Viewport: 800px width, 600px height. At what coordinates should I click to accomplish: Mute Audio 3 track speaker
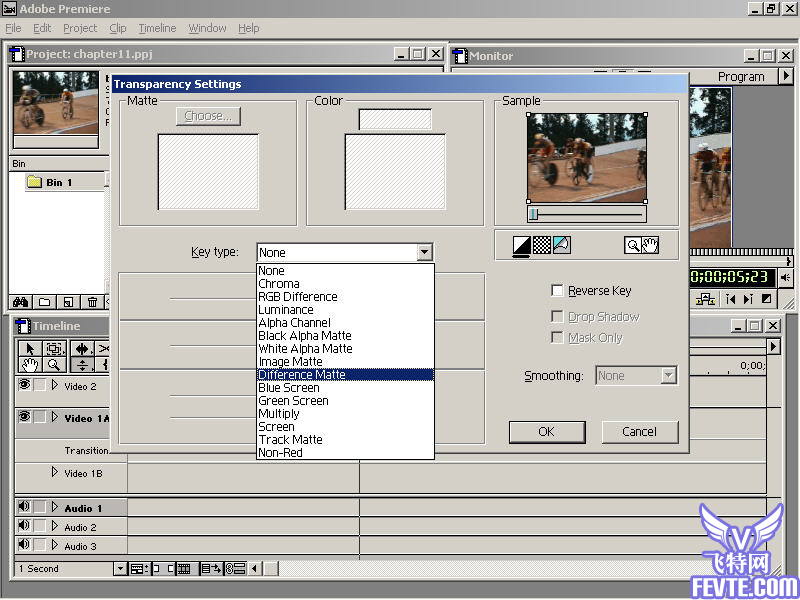(24, 544)
